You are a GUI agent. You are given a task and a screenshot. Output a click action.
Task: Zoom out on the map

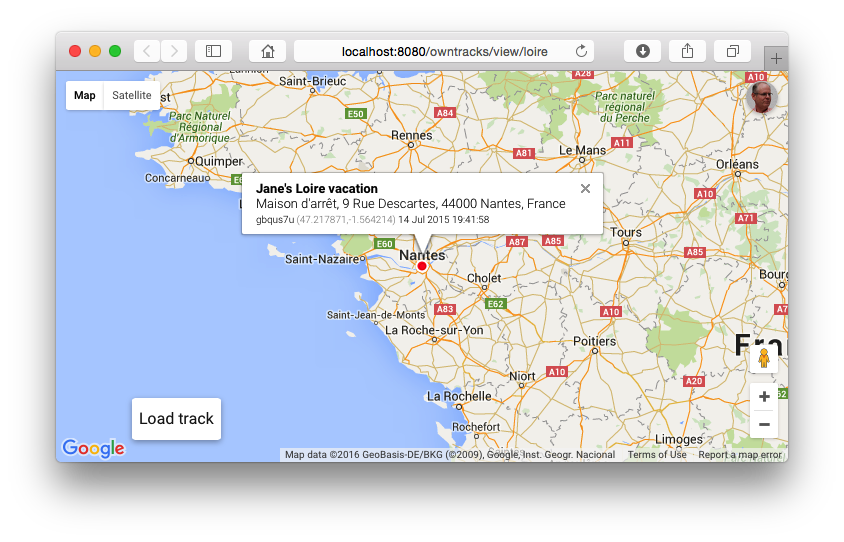pyautogui.click(x=764, y=424)
